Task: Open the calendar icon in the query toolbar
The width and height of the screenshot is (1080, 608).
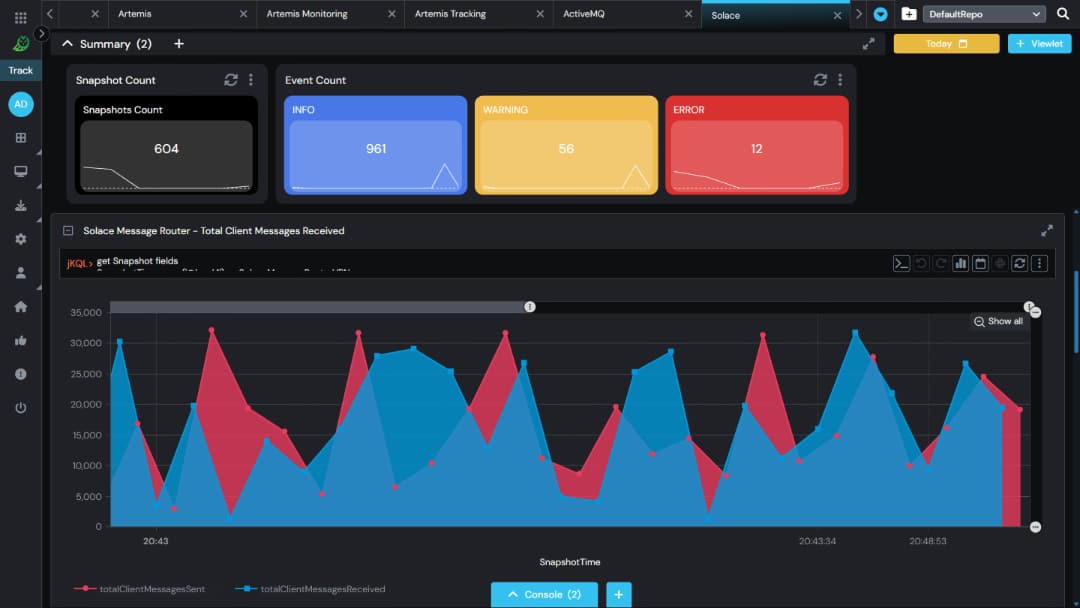Action: point(980,263)
